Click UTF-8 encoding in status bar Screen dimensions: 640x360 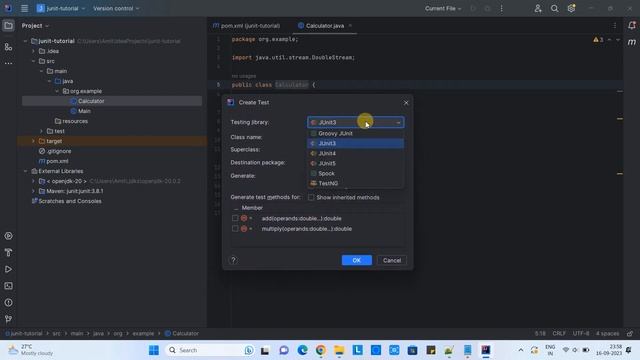[x=581, y=333]
